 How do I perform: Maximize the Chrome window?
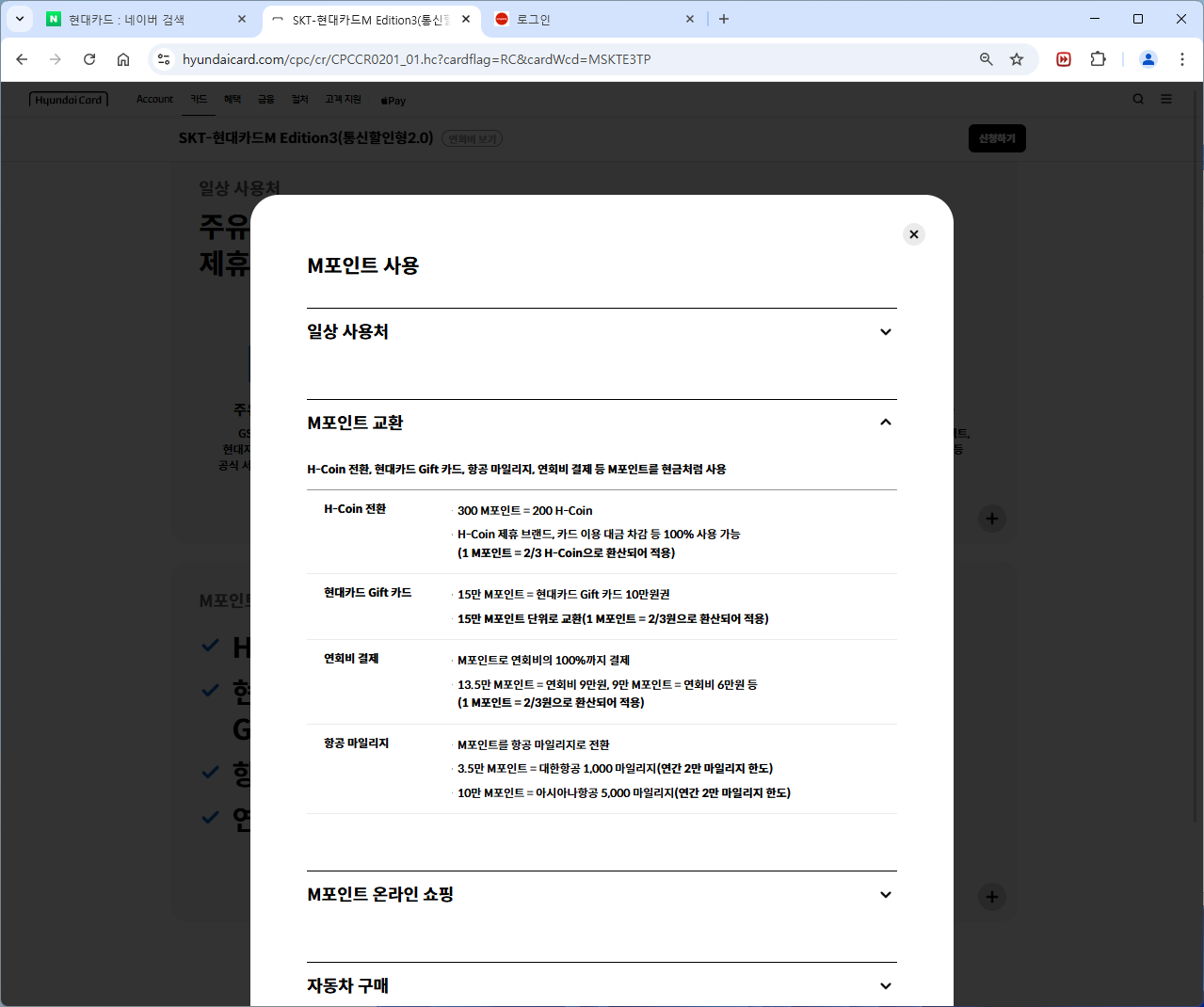(x=1138, y=19)
